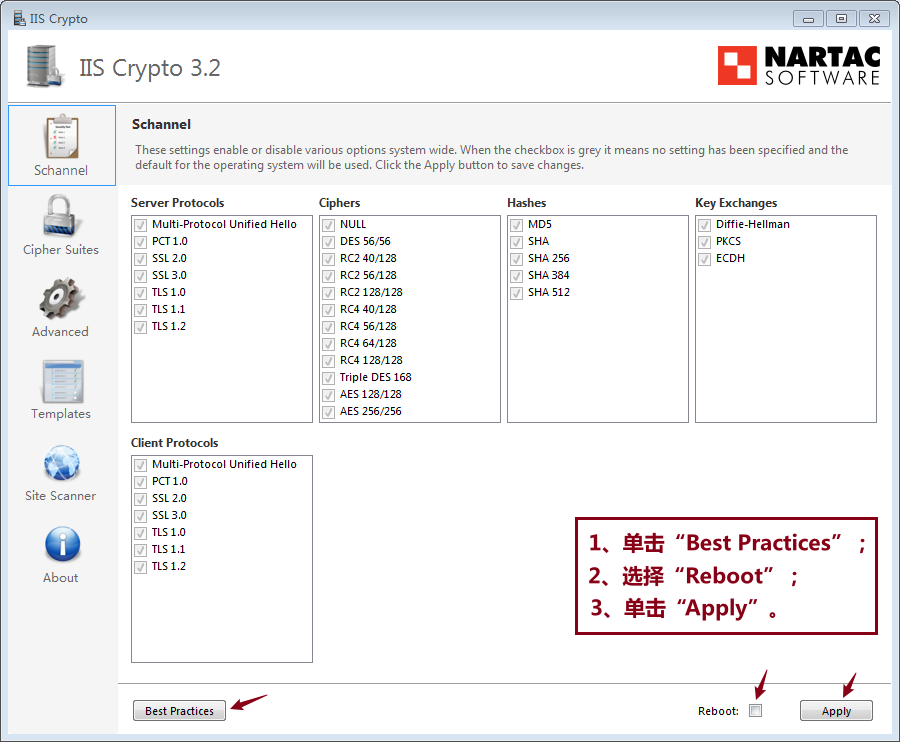The height and width of the screenshot is (742, 900).
Task: Go to Advanced gear icon
Action: [x=61, y=299]
